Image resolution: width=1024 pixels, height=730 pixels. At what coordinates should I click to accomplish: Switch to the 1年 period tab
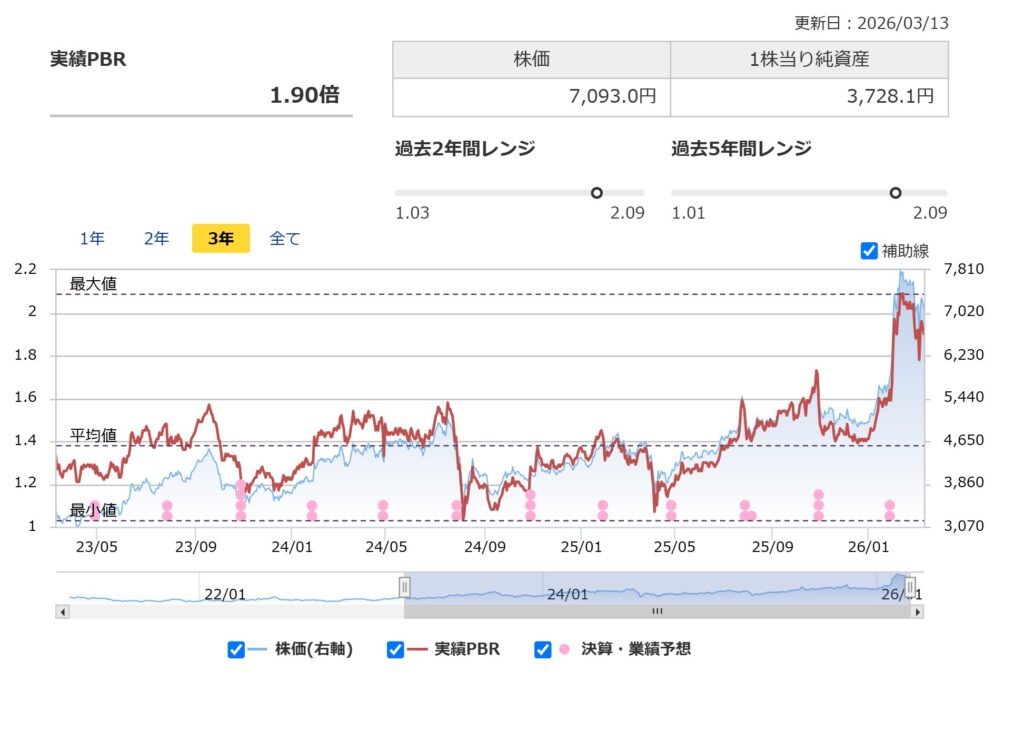point(92,239)
